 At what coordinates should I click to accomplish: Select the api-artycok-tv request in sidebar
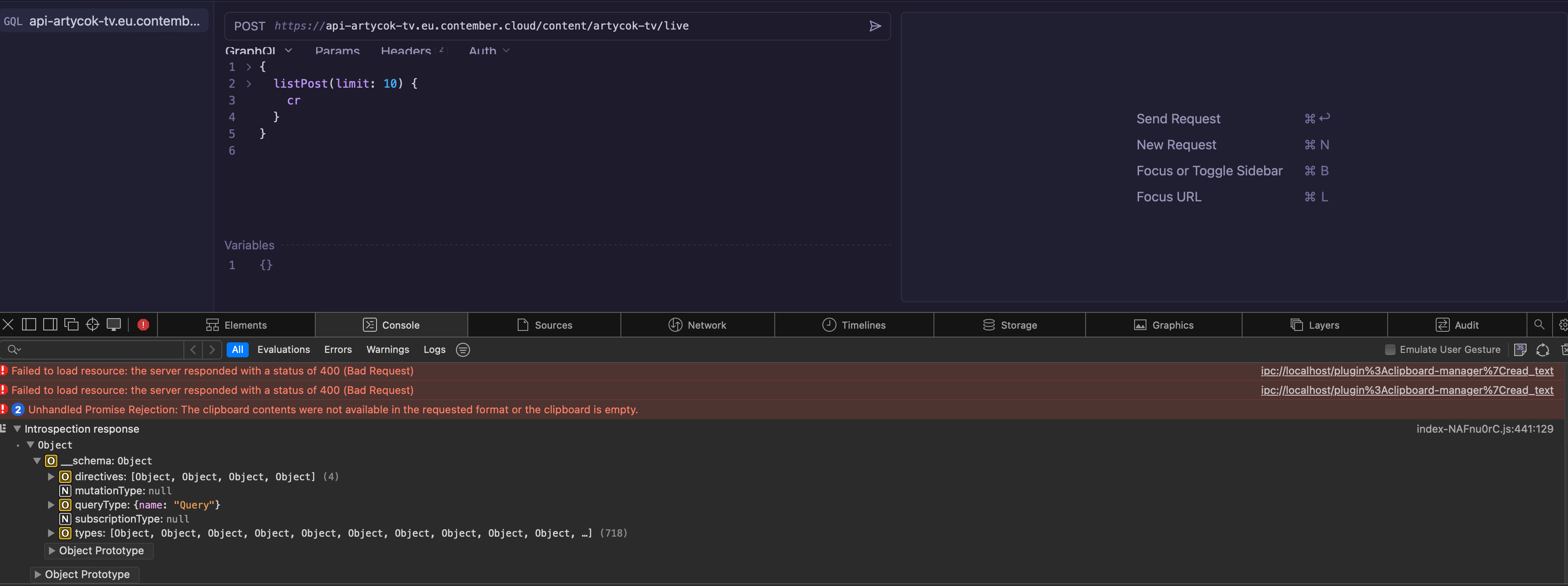tap(104, 21)
